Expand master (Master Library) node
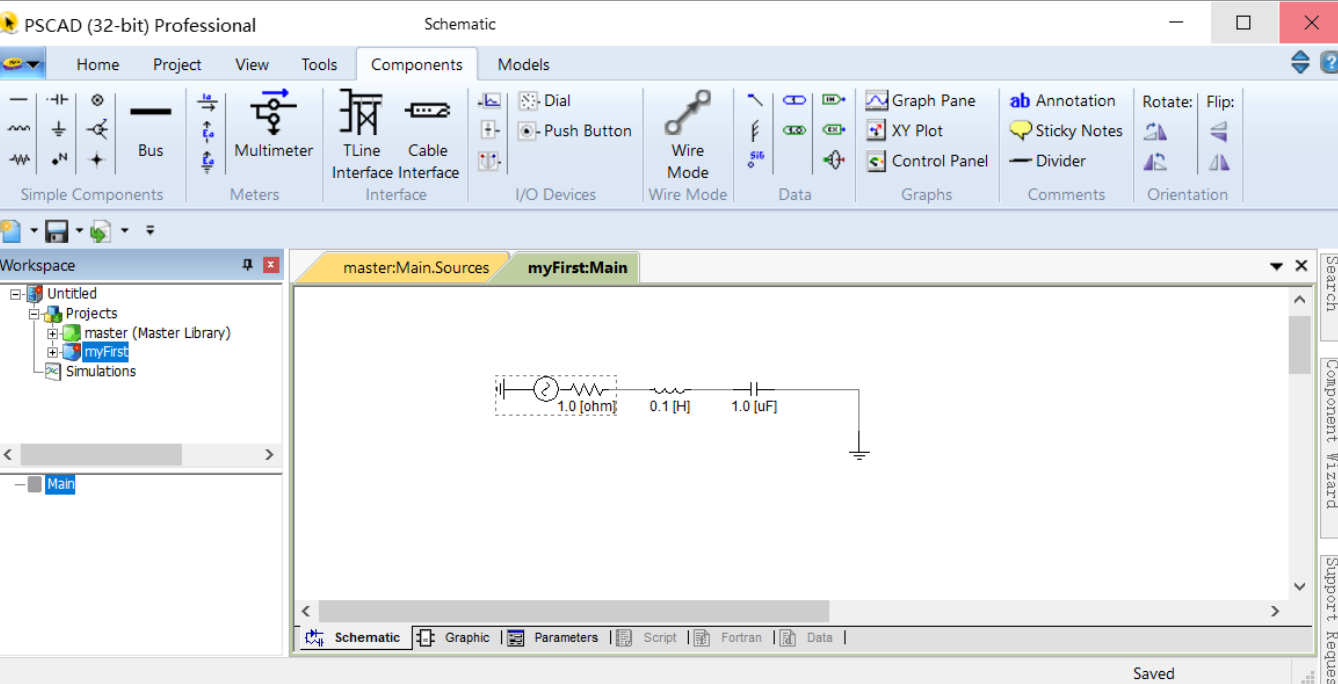This screenshot has width=1338, height=684. (53, 333)
